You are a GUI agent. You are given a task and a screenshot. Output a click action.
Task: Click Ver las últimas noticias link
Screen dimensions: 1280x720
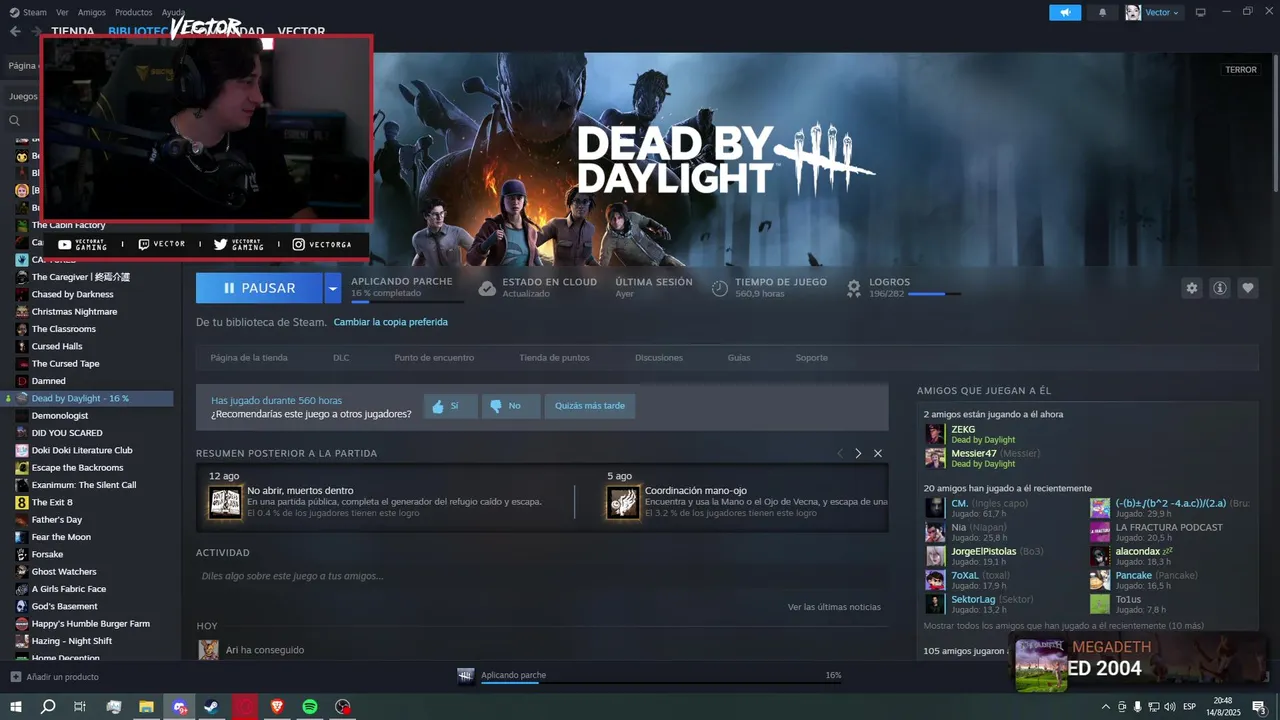click(x=834, y=607)
